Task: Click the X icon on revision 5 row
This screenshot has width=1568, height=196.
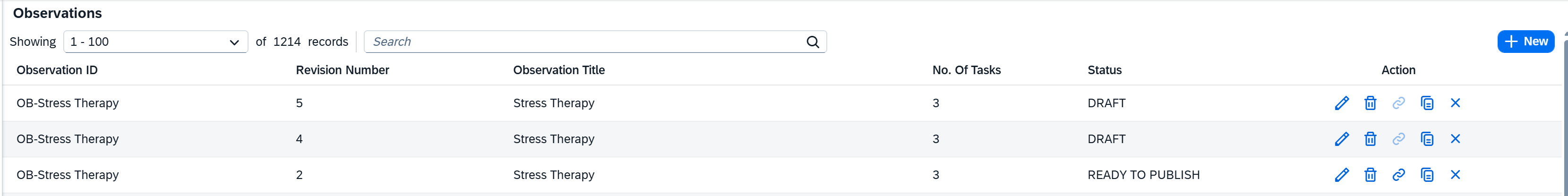Action: tap(1456, 103)
